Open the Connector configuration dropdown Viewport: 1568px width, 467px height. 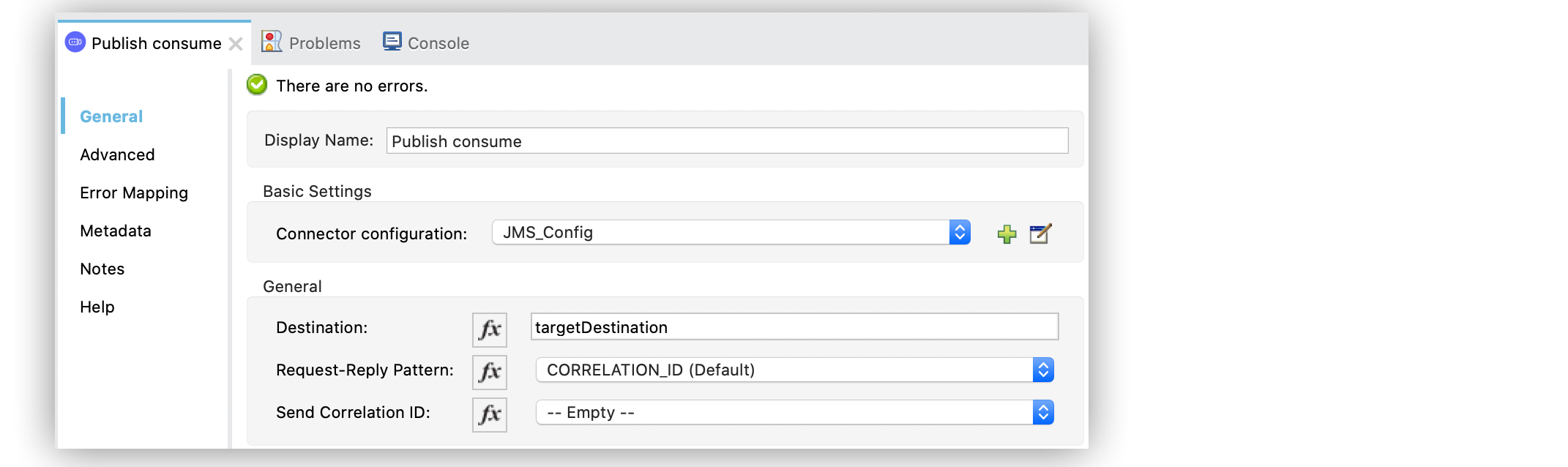click(x=960, y=232)
